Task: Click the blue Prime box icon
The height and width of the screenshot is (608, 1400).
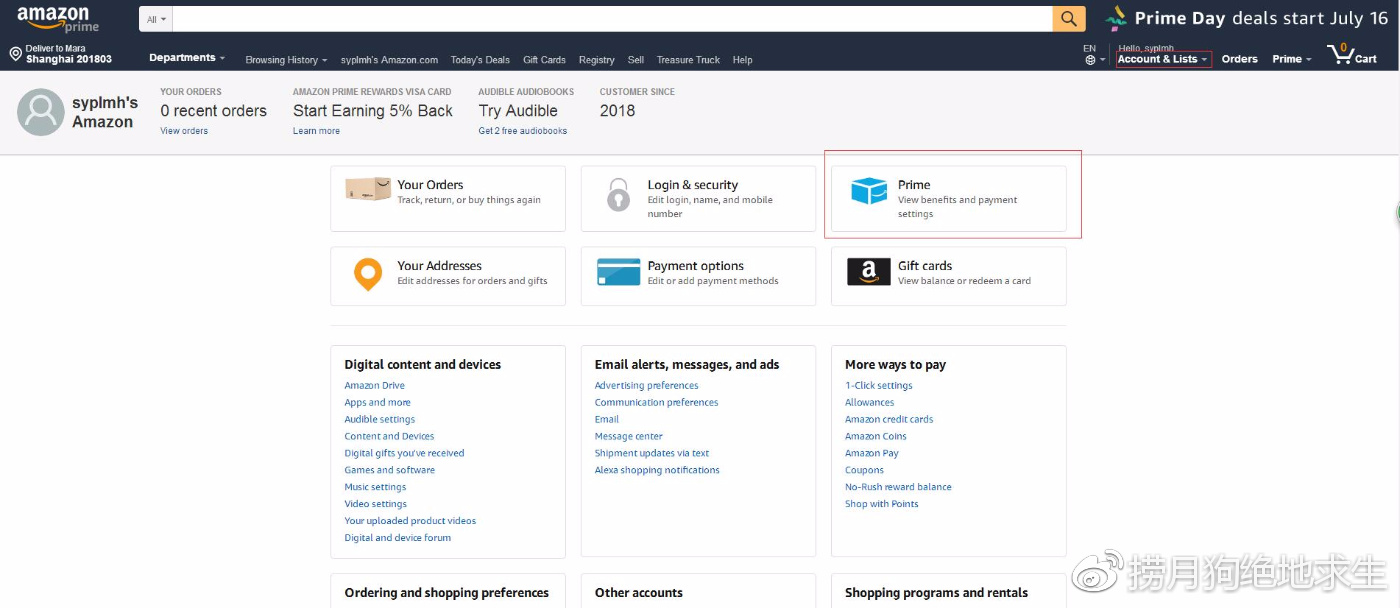Action: point(868,190)
